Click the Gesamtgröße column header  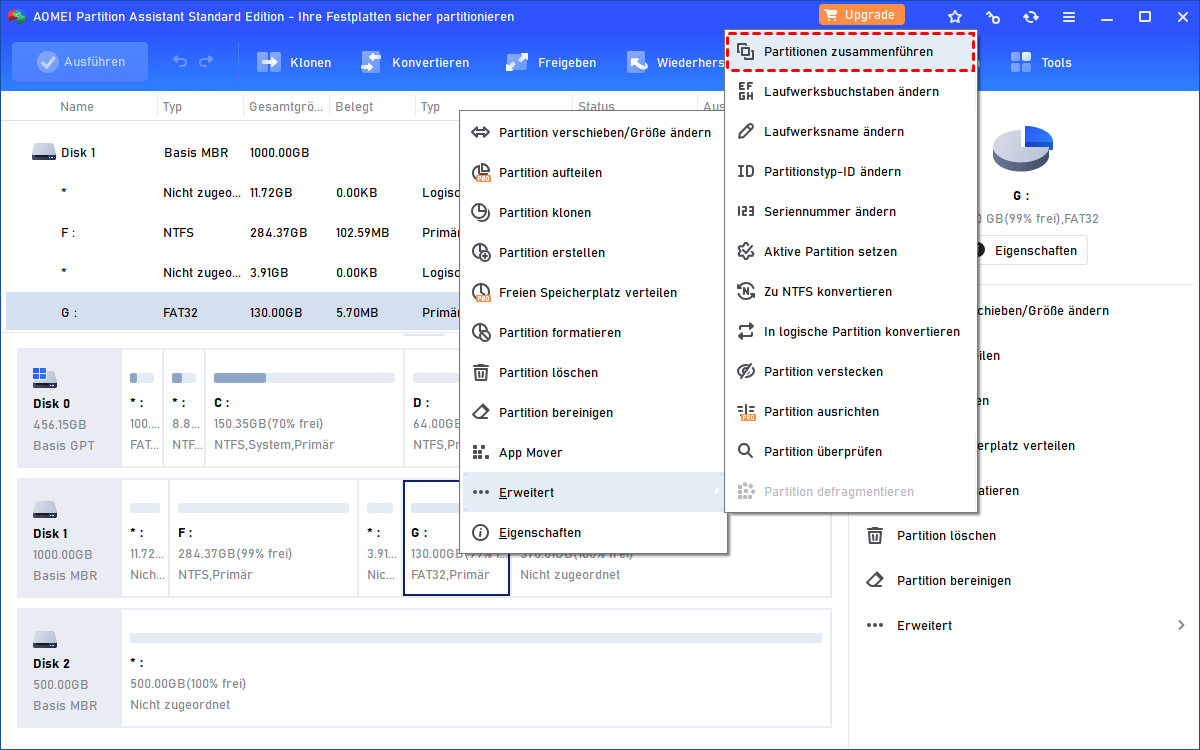(x=286, y=106)
